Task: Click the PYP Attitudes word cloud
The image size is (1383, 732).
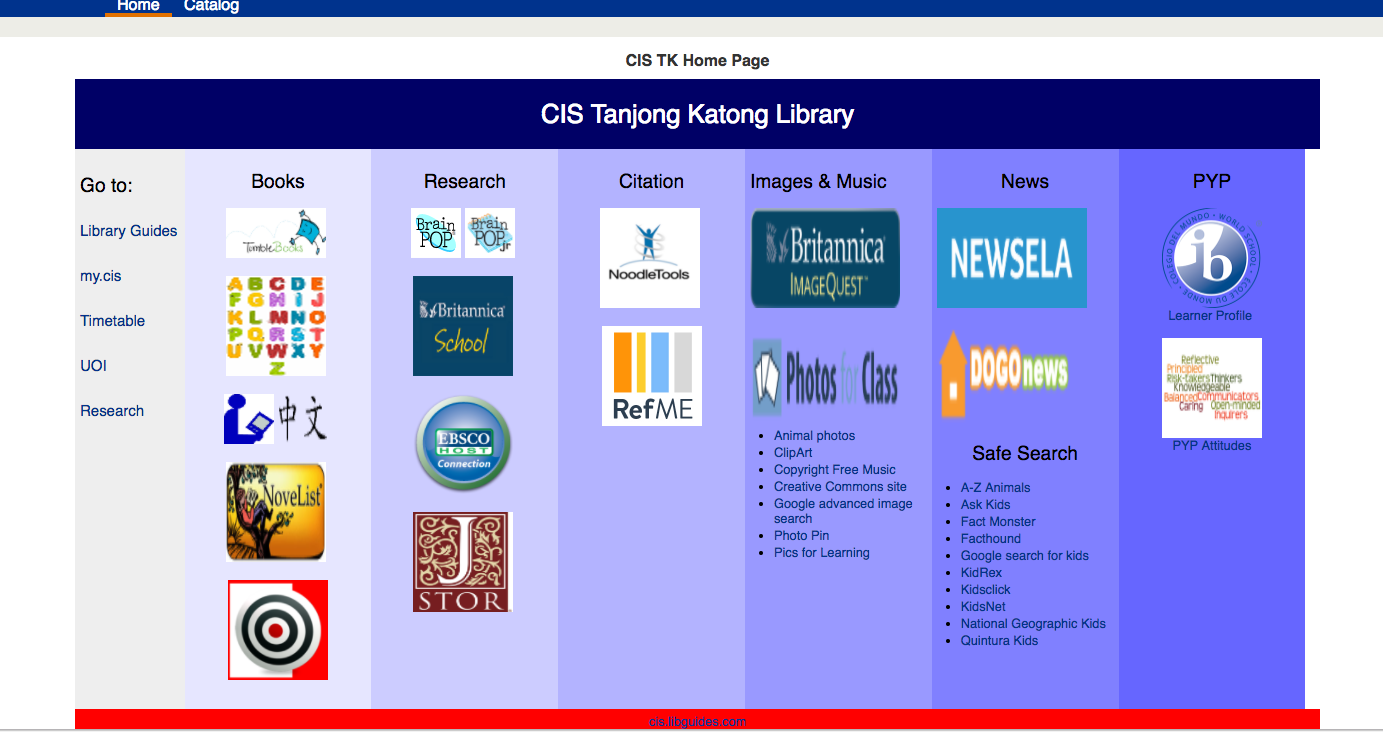Action: (1212, 388)
